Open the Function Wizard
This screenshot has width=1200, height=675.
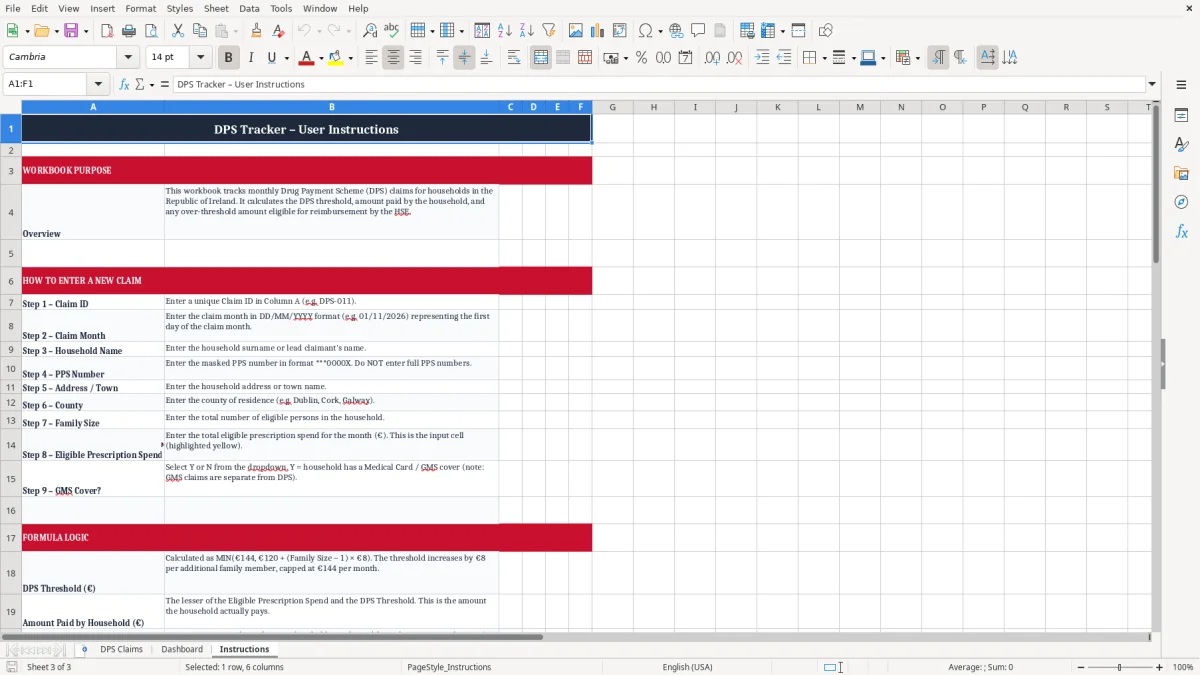coord(125,84)
